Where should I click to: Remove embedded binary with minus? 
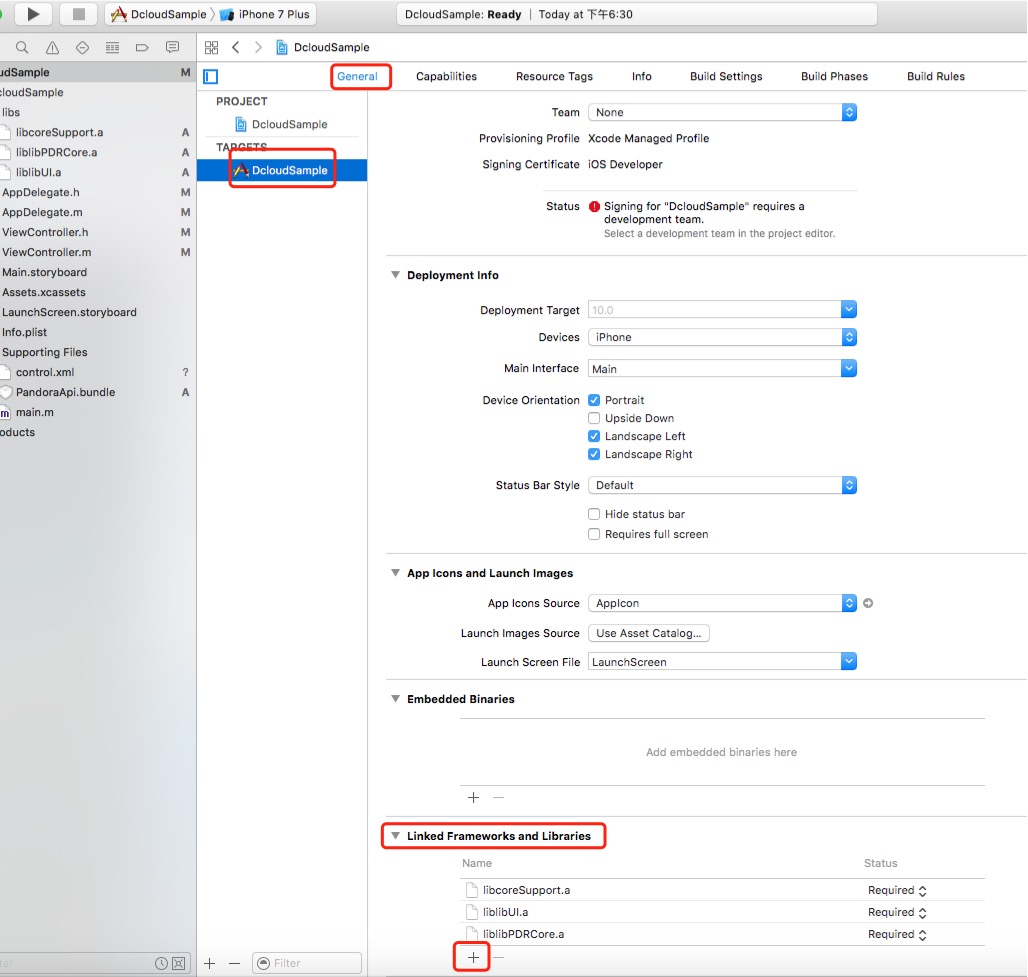tap(498, 797)
